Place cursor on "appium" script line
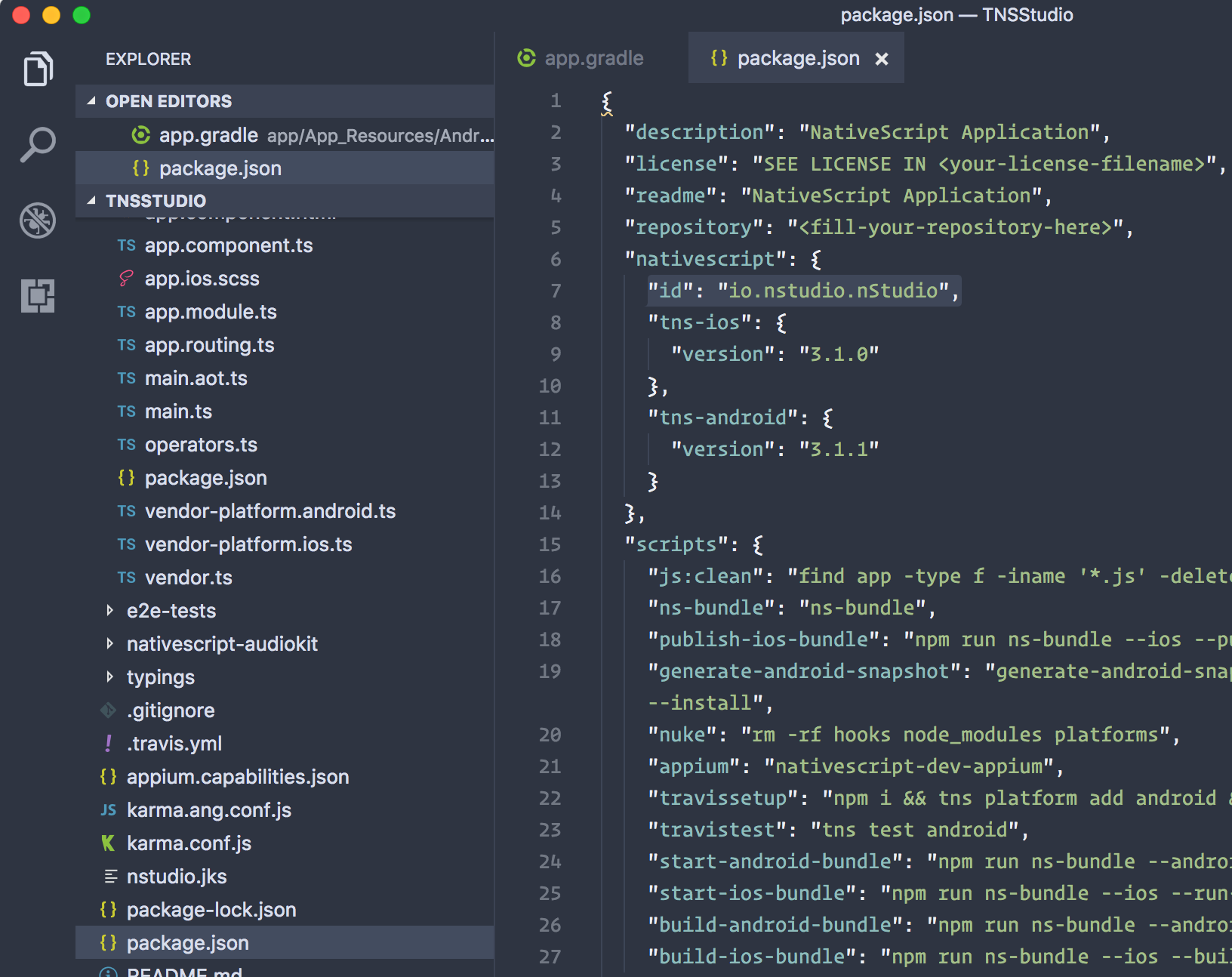 coord(855,766)
